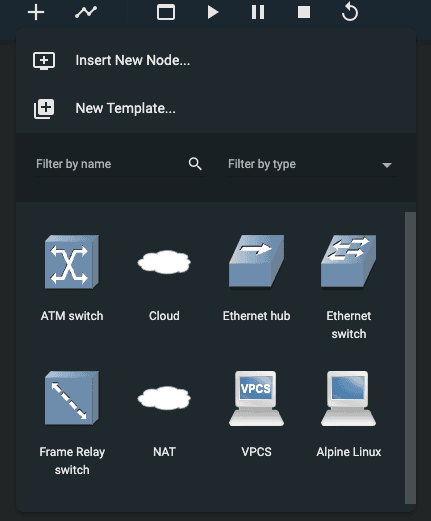Screen dimensions: 431x521
Task: Start all nodes with play button
Action: [x=213, y=12]
